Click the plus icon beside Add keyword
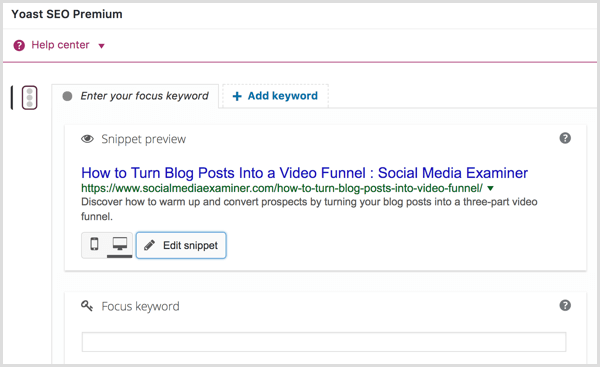This screenshot has height=367, width=600. click(237, 96)
